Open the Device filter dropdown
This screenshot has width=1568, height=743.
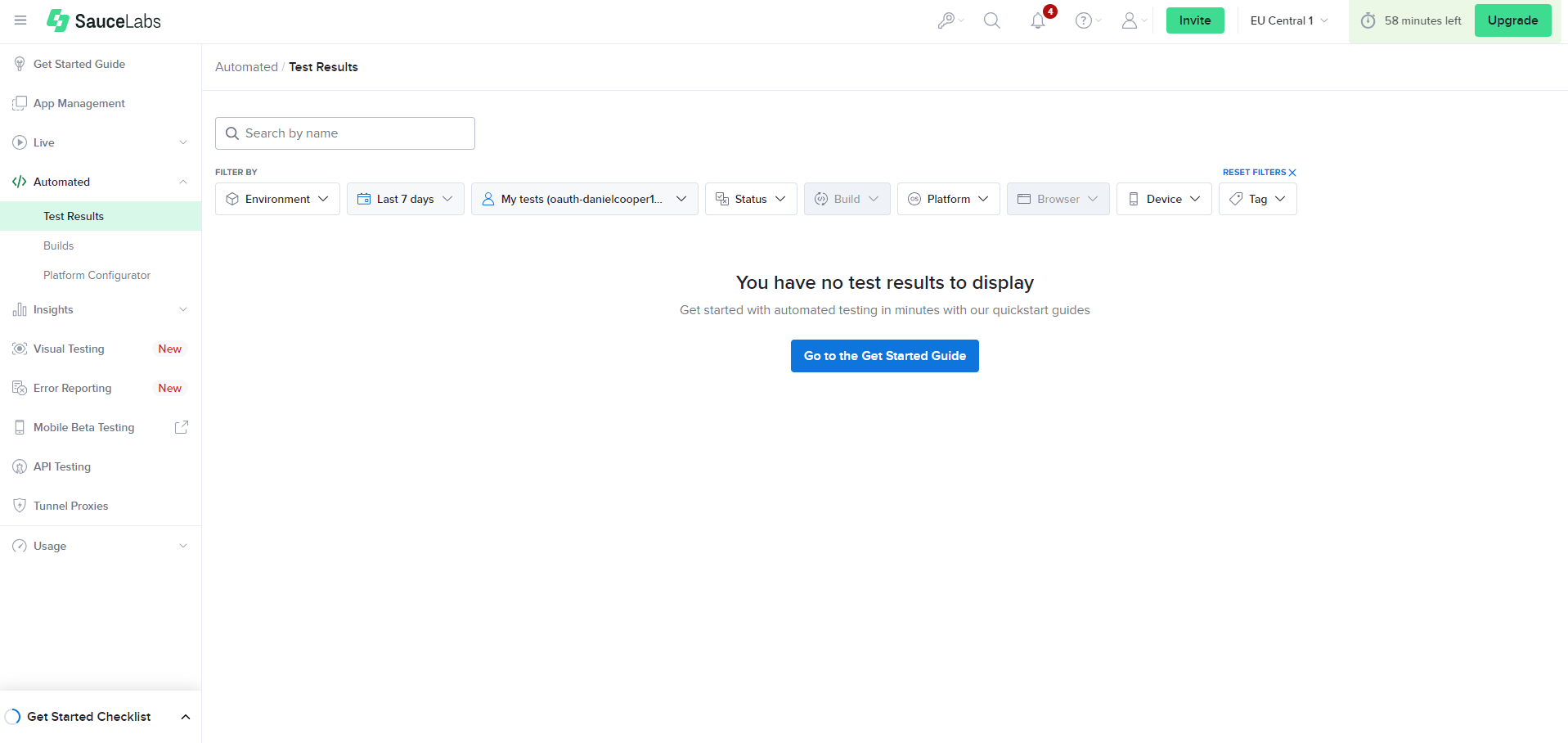[x=1164, y=199]
